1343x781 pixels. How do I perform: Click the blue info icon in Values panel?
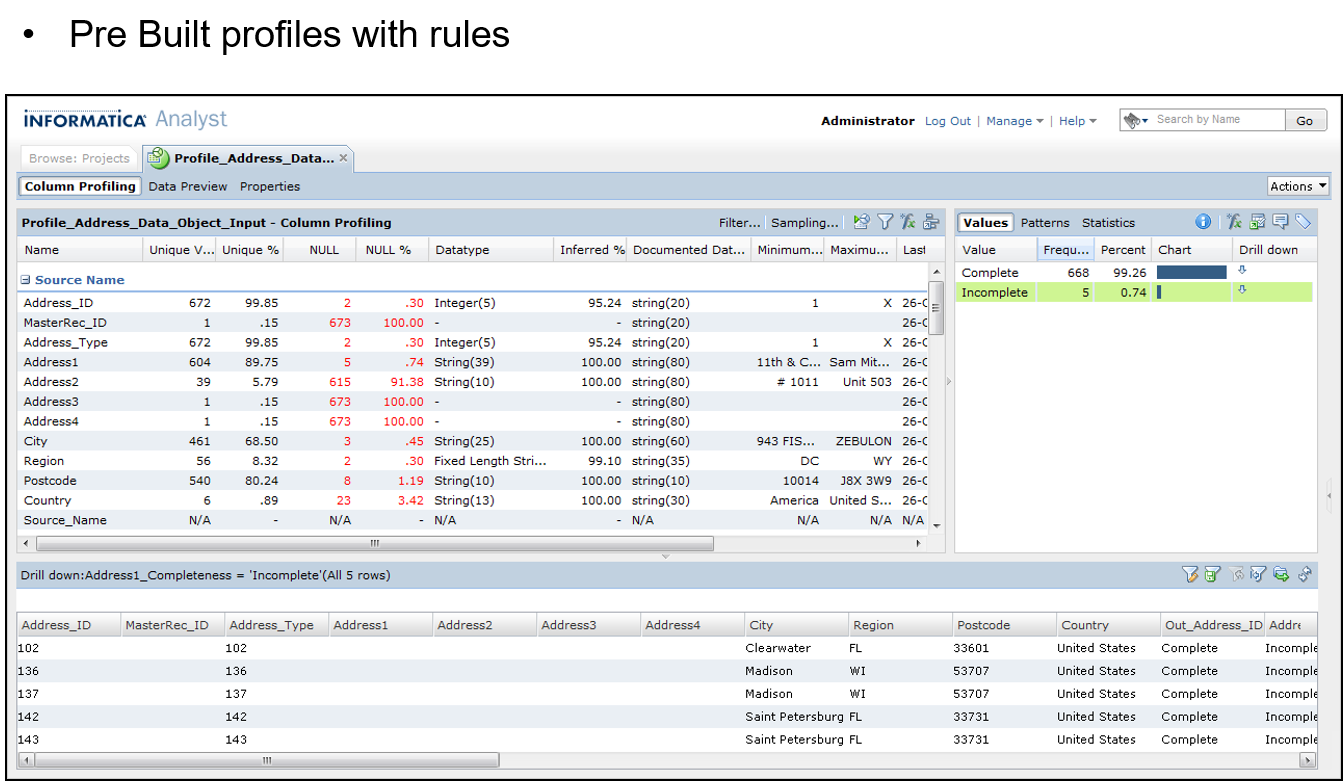[x=1203, y=222]
